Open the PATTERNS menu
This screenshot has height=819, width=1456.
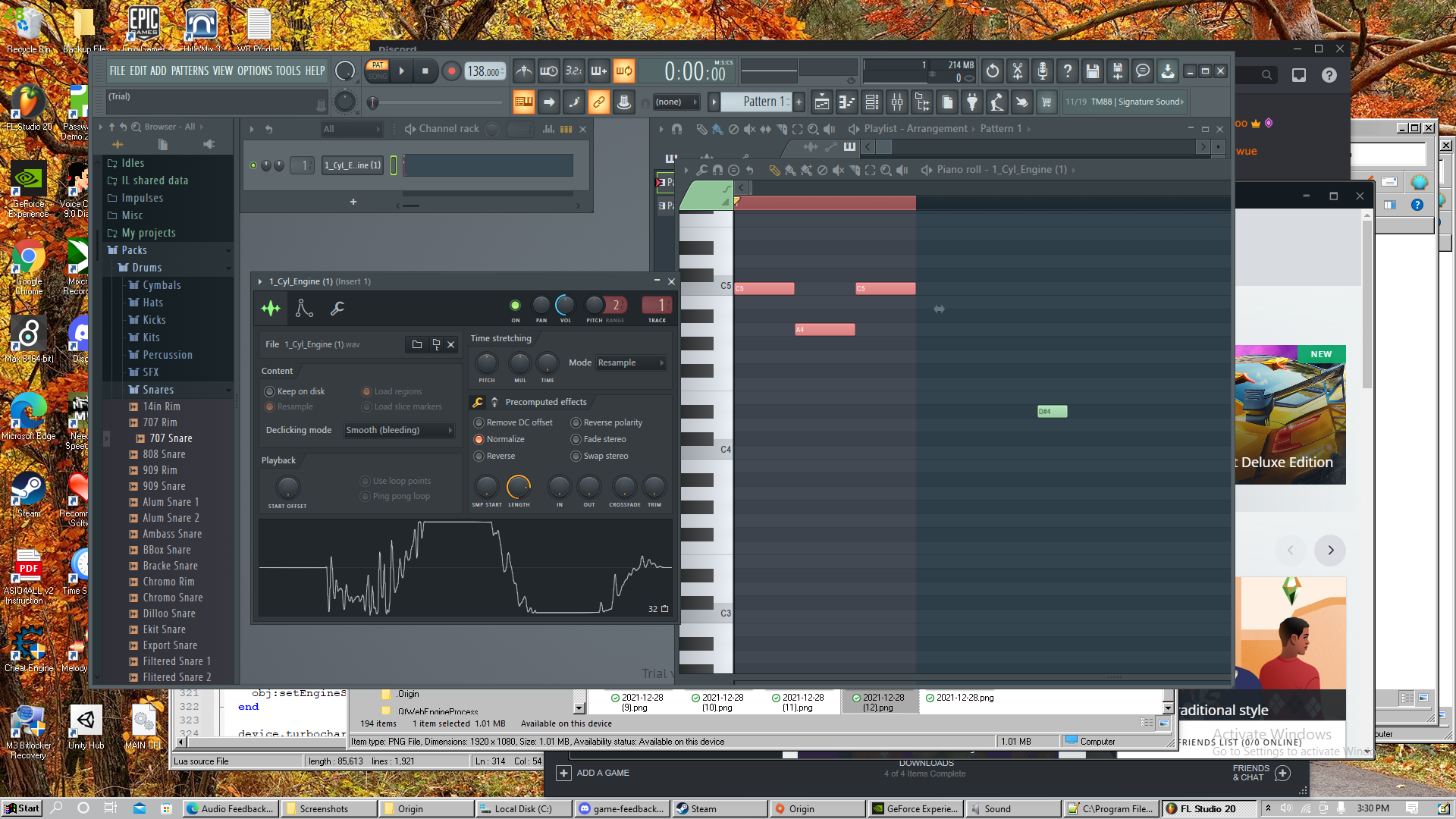click(190, 71)
